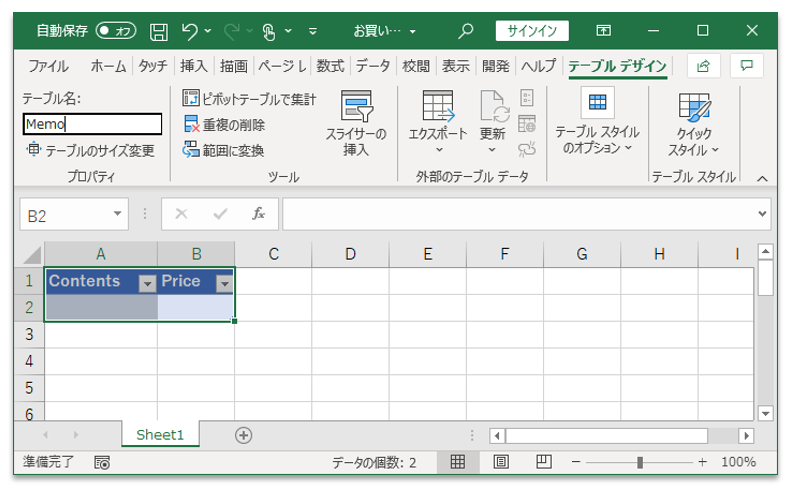
Task: Click テーブルのサイズ変更 button
Action: (90, 150)
